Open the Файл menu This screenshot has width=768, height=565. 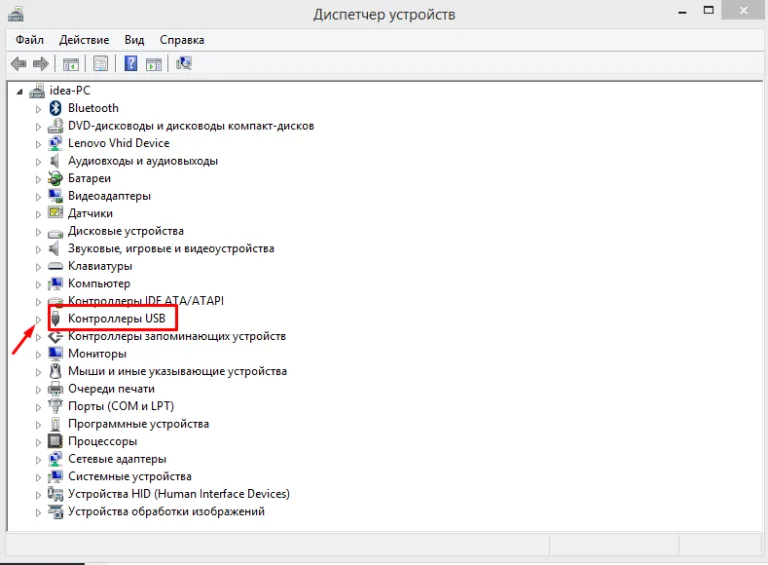tap(30, 40)
